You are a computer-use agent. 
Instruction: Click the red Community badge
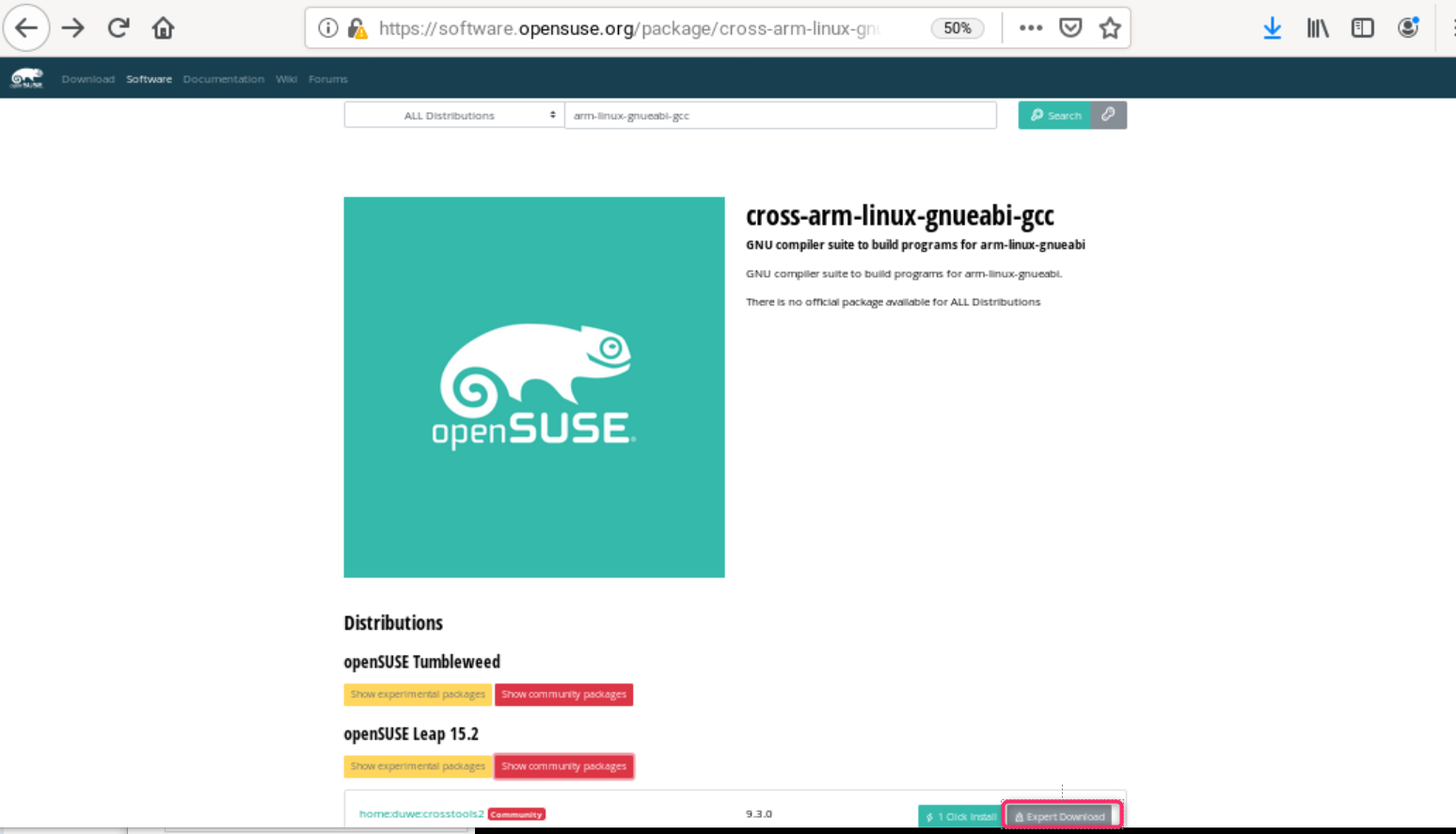pyautogui.click(x=516, y=814)
